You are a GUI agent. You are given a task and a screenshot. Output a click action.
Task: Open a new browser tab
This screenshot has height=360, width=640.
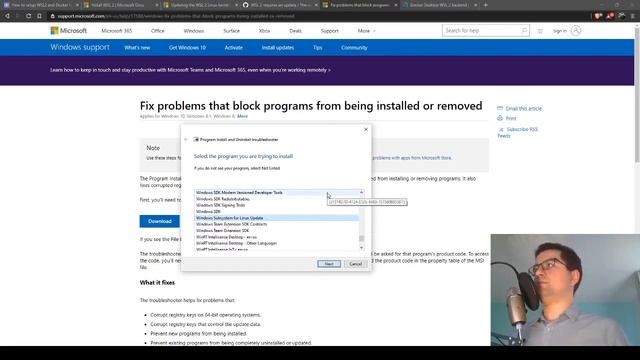tap(486, 5)
